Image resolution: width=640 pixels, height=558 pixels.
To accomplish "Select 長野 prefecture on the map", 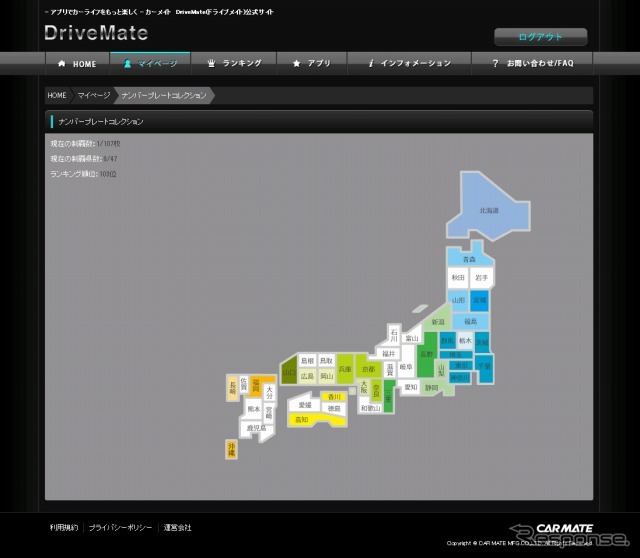I will click(427, 354).
